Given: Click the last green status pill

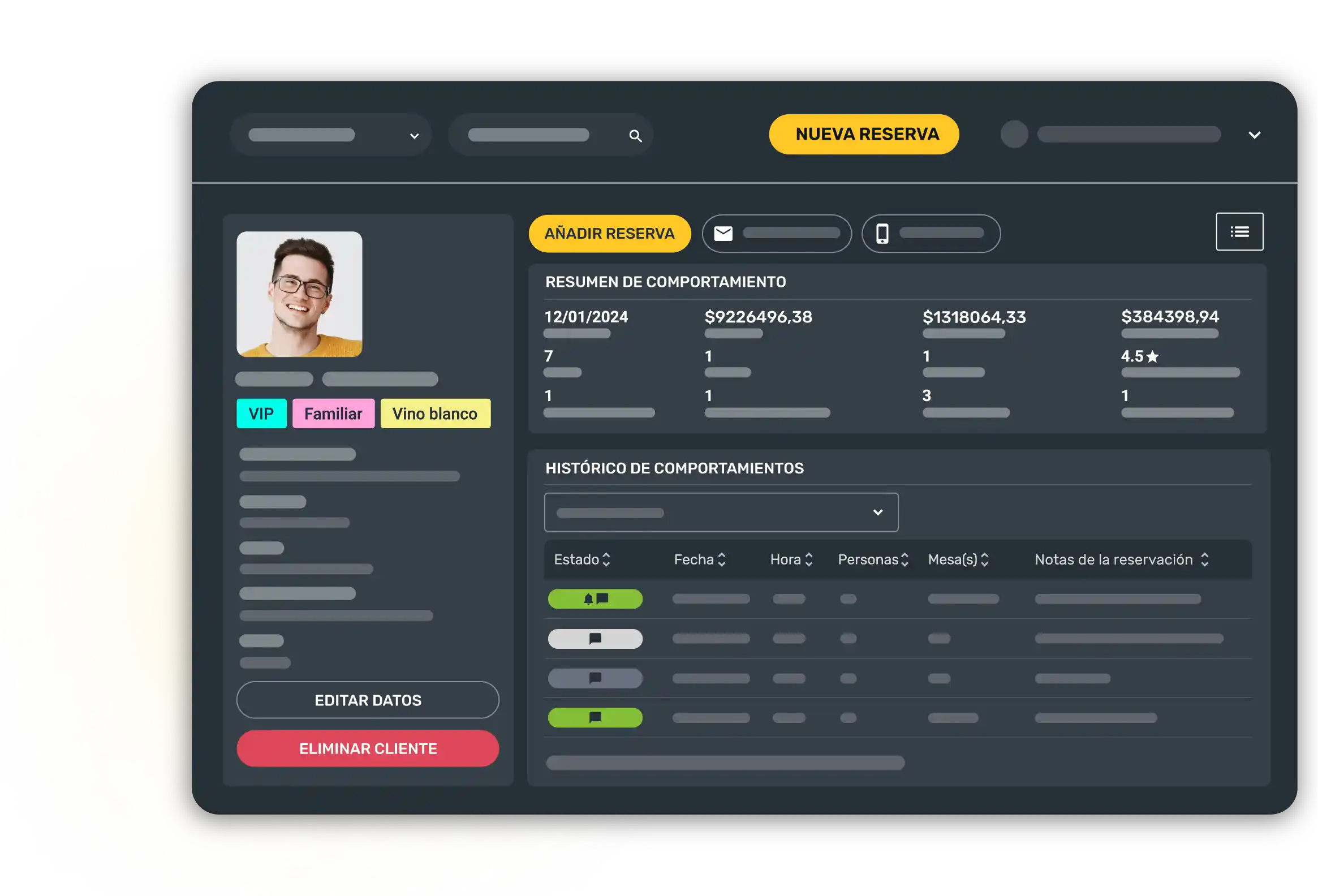Looking at the screenshot, I should pos(595,718).
